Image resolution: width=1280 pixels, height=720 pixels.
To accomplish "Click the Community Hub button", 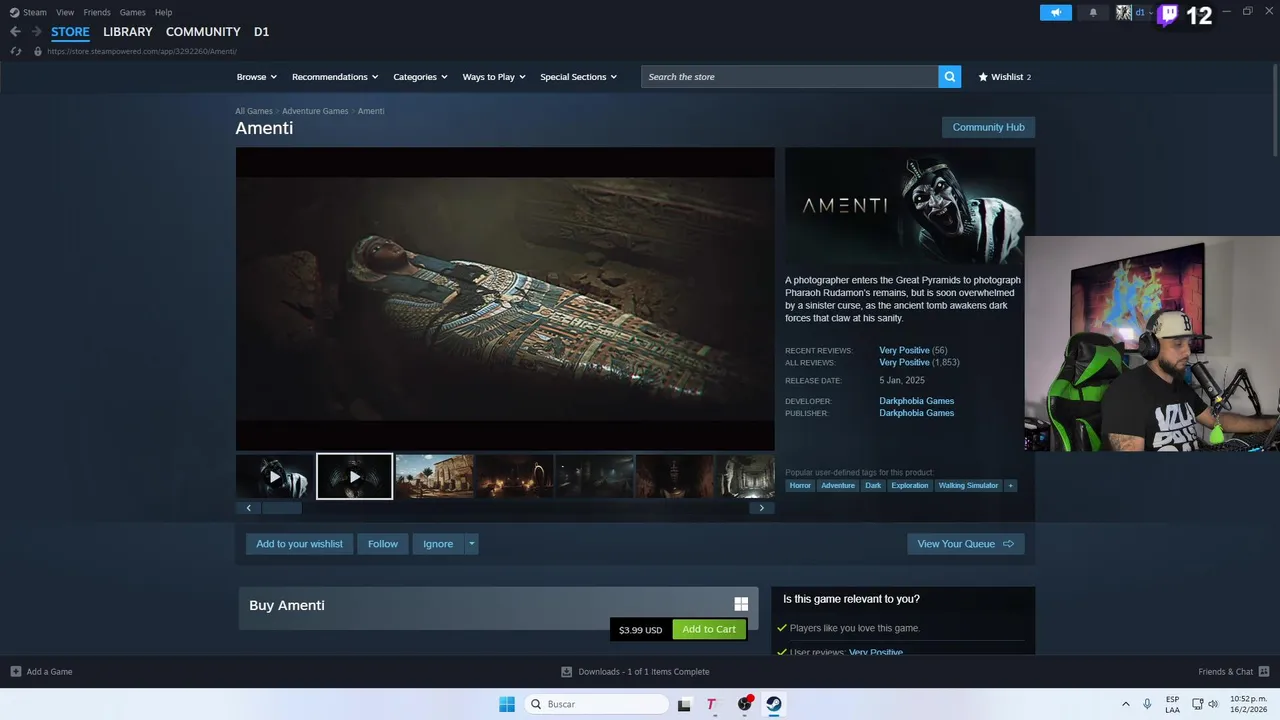I will (988, 127).
